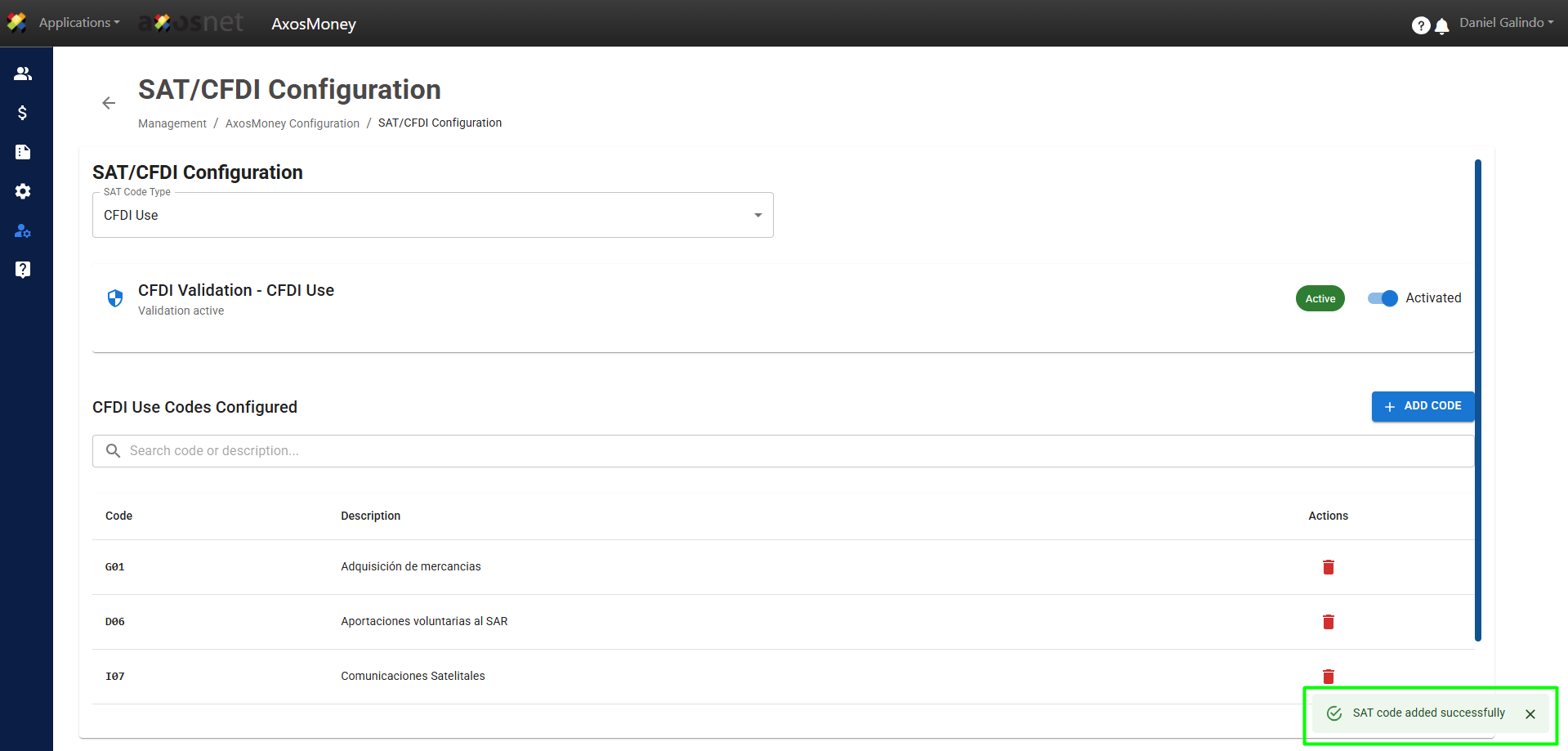Expand the Applications menu
1568x751 pixels.
79,23
